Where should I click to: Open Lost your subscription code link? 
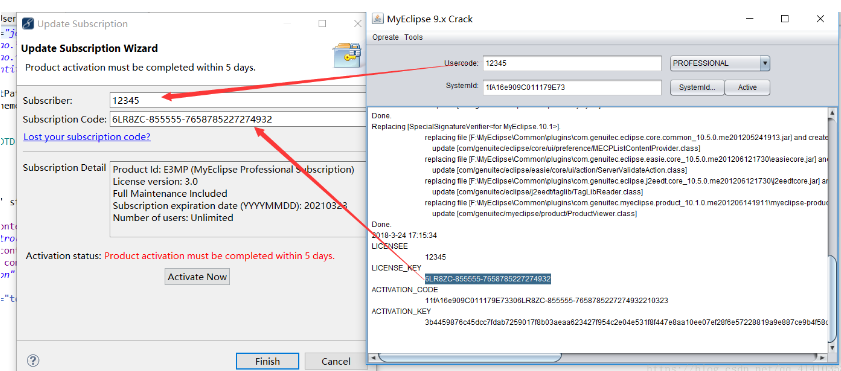point(87,137)
